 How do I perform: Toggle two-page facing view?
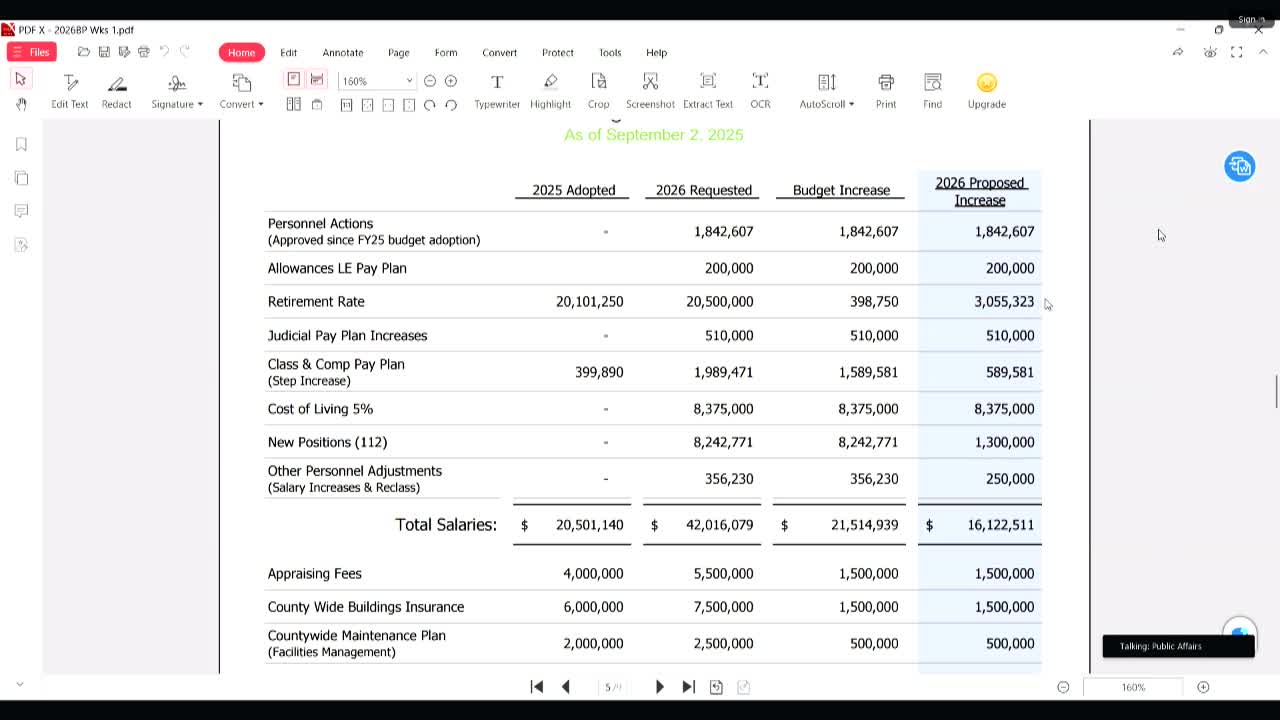[x=294, y=104]
